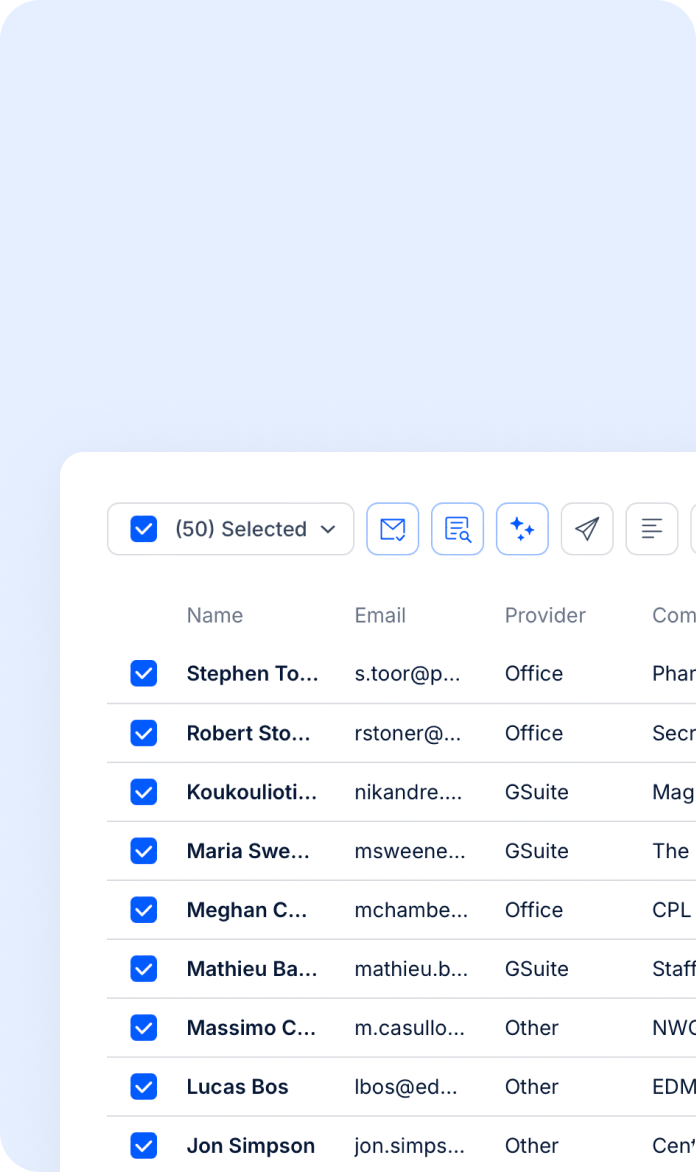Viewport: 696px width, 1172px height.
Task: Select Office provider in Robert Sto... row
Action: pos(534,732)
